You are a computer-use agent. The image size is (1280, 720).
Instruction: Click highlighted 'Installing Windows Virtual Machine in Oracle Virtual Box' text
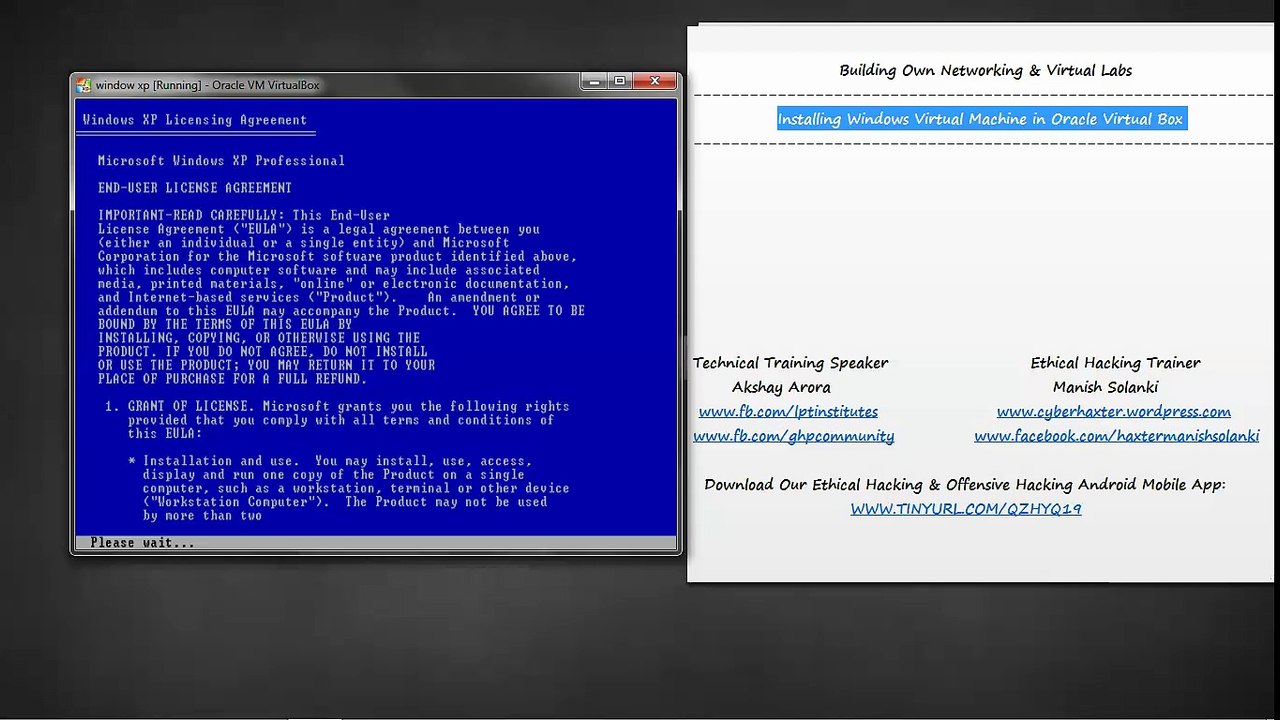(x=981, y=119)
